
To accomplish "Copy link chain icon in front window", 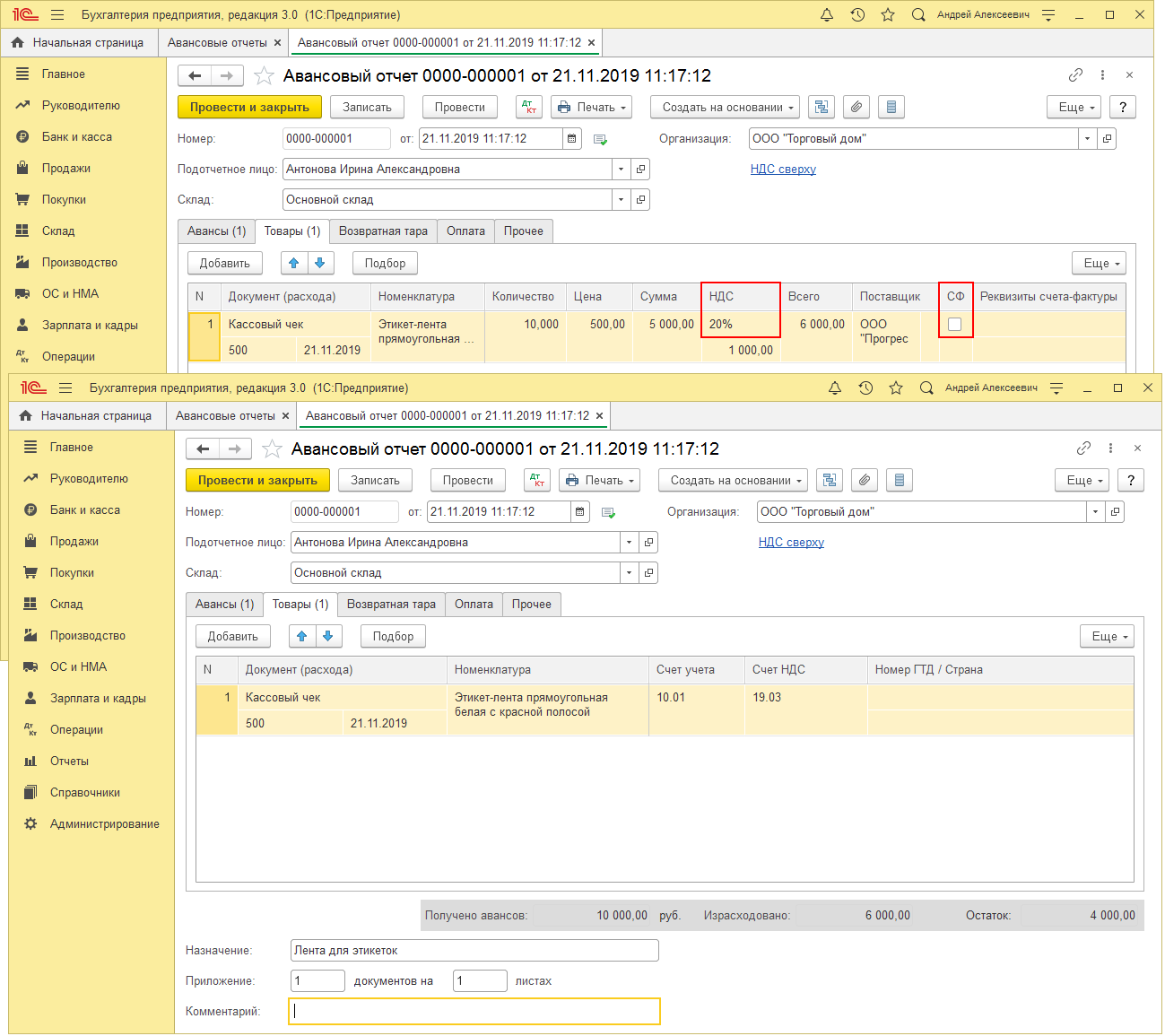I will click(x=1083, y=448).
